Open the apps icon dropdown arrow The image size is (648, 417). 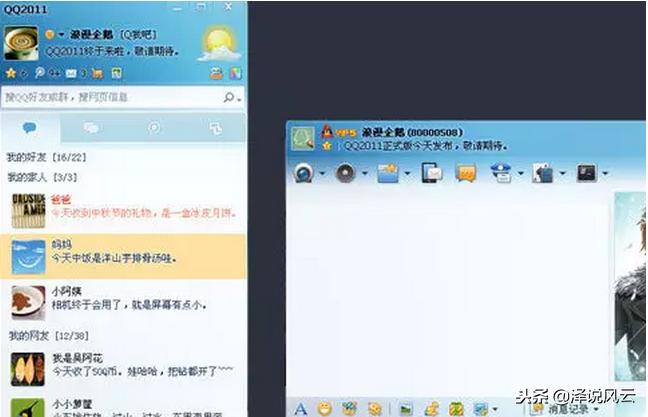coord(605,173)
